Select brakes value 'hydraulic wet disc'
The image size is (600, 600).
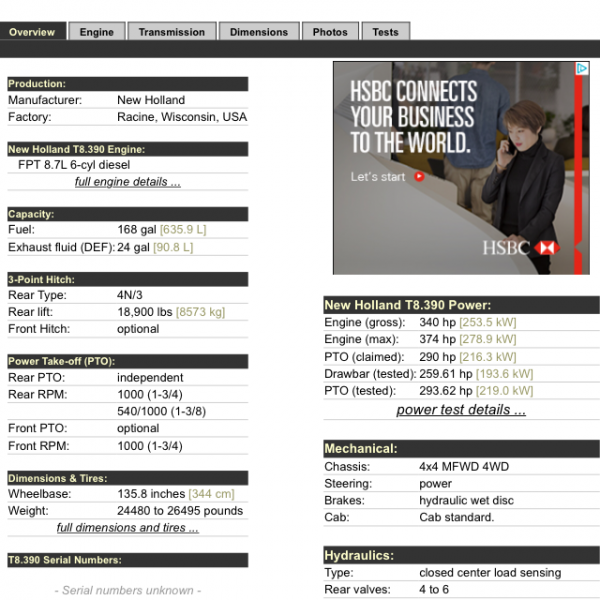point(466,501)
